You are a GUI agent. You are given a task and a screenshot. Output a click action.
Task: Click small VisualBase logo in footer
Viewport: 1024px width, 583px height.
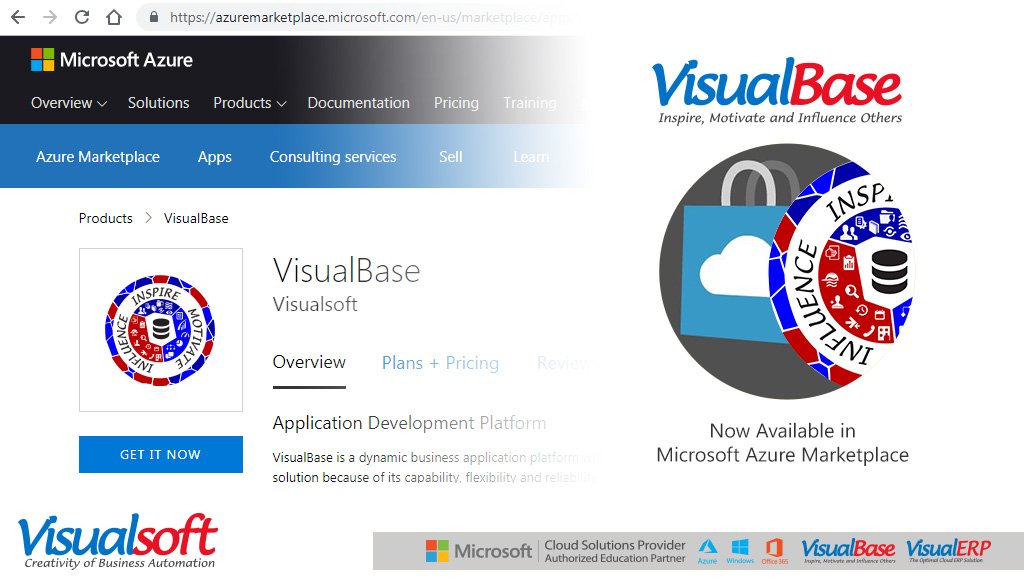pos(848,551)
